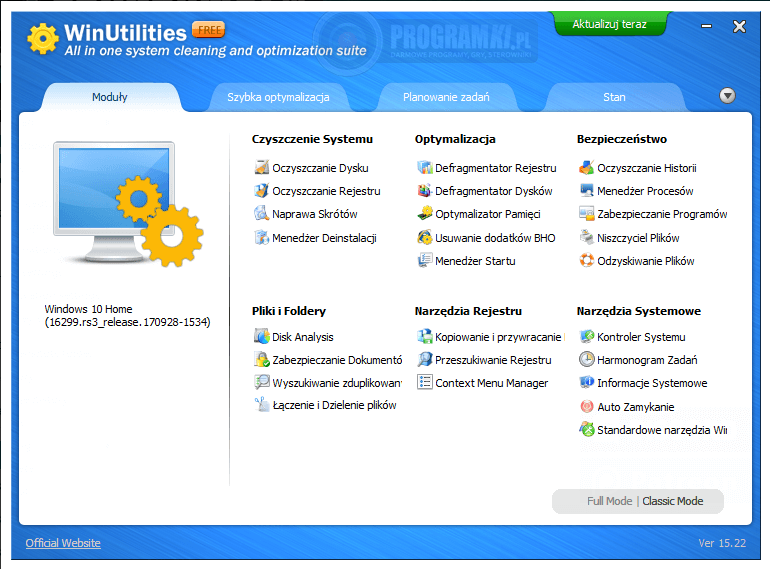Click the Optymalizator Pamięci icon
This screenshot has width=770, height=569.
(x=424, y=214)
